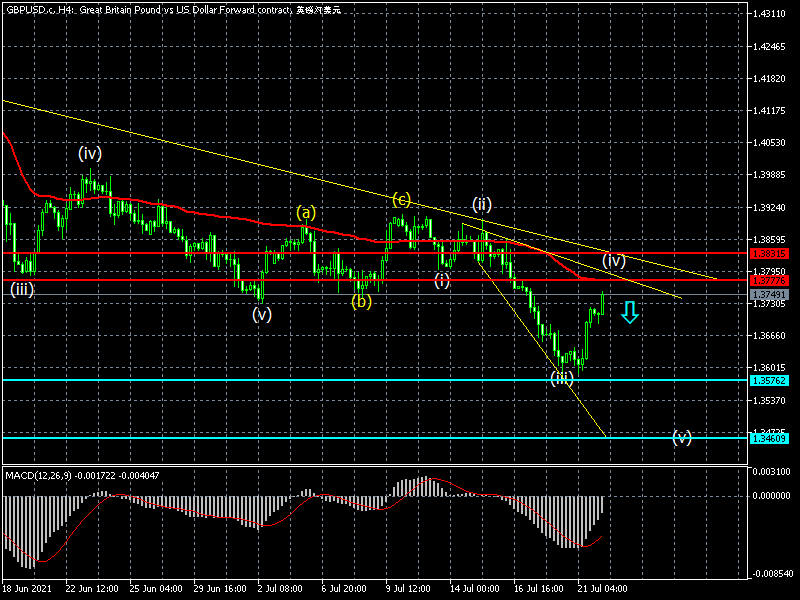Select the red 1.37775 price tag
Viewport: 800px width, 600px height.
(768, 284)
